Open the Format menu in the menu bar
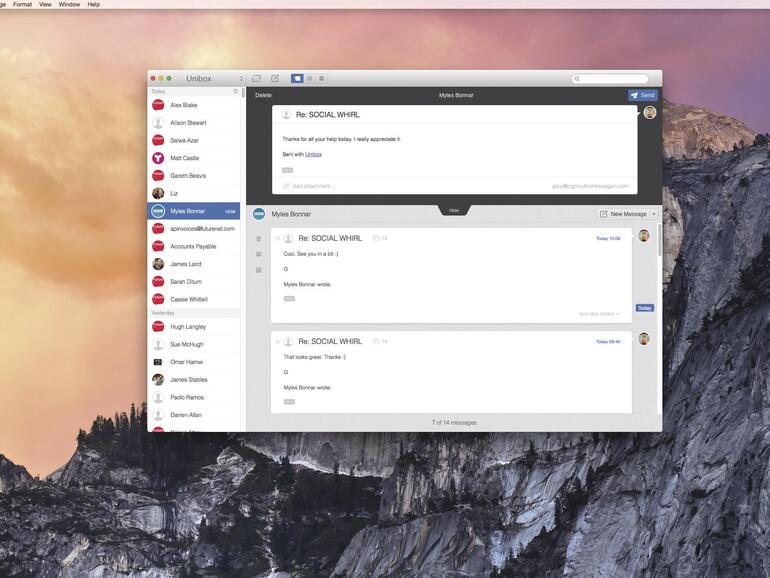Viewport: 770px width, 578px height. (22, 4)
